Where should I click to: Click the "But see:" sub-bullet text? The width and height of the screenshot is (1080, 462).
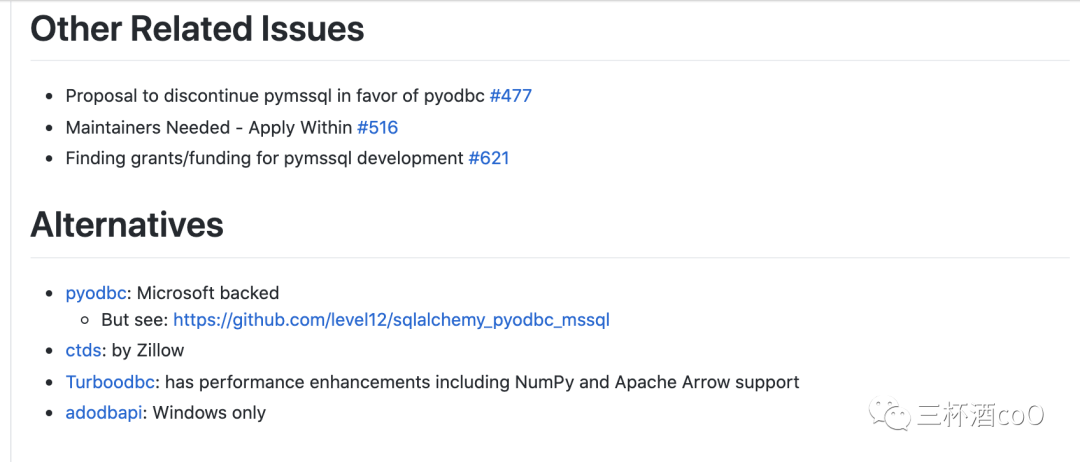point(135,320)
